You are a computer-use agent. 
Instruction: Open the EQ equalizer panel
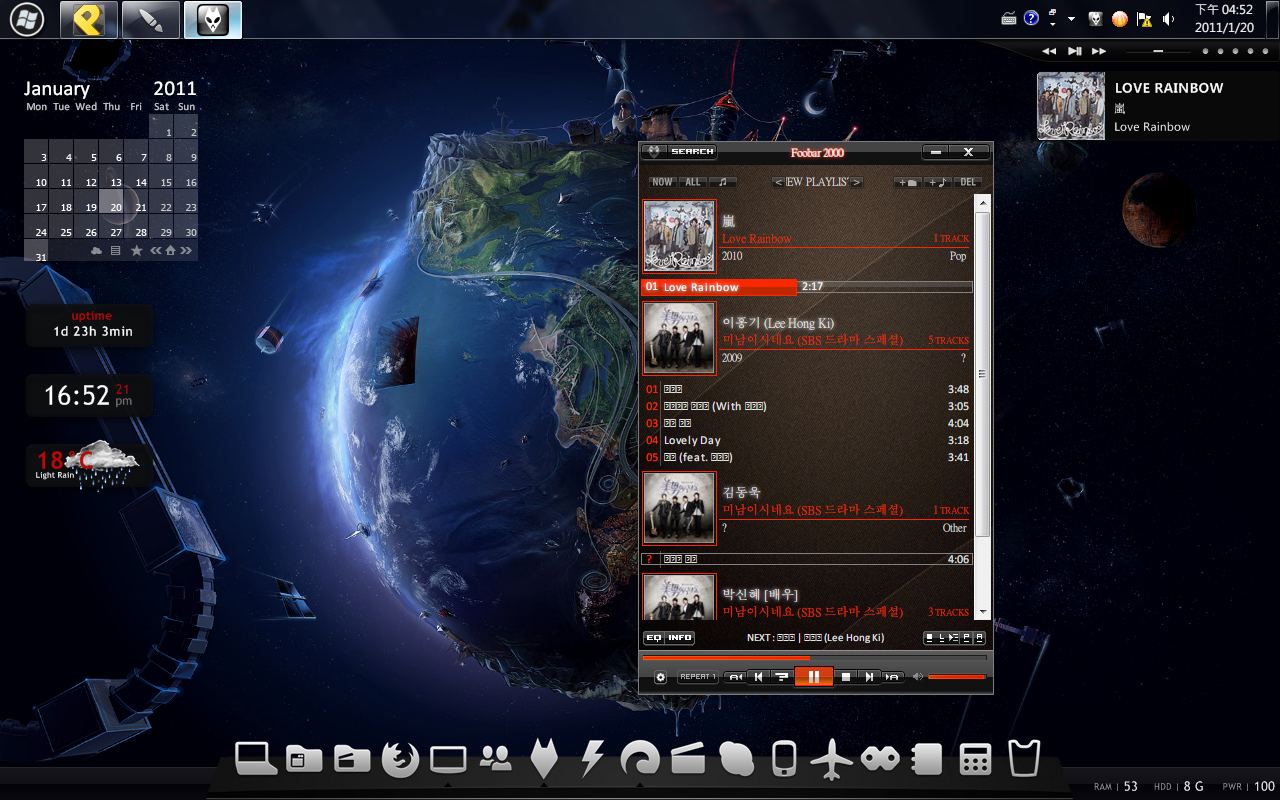654,638
